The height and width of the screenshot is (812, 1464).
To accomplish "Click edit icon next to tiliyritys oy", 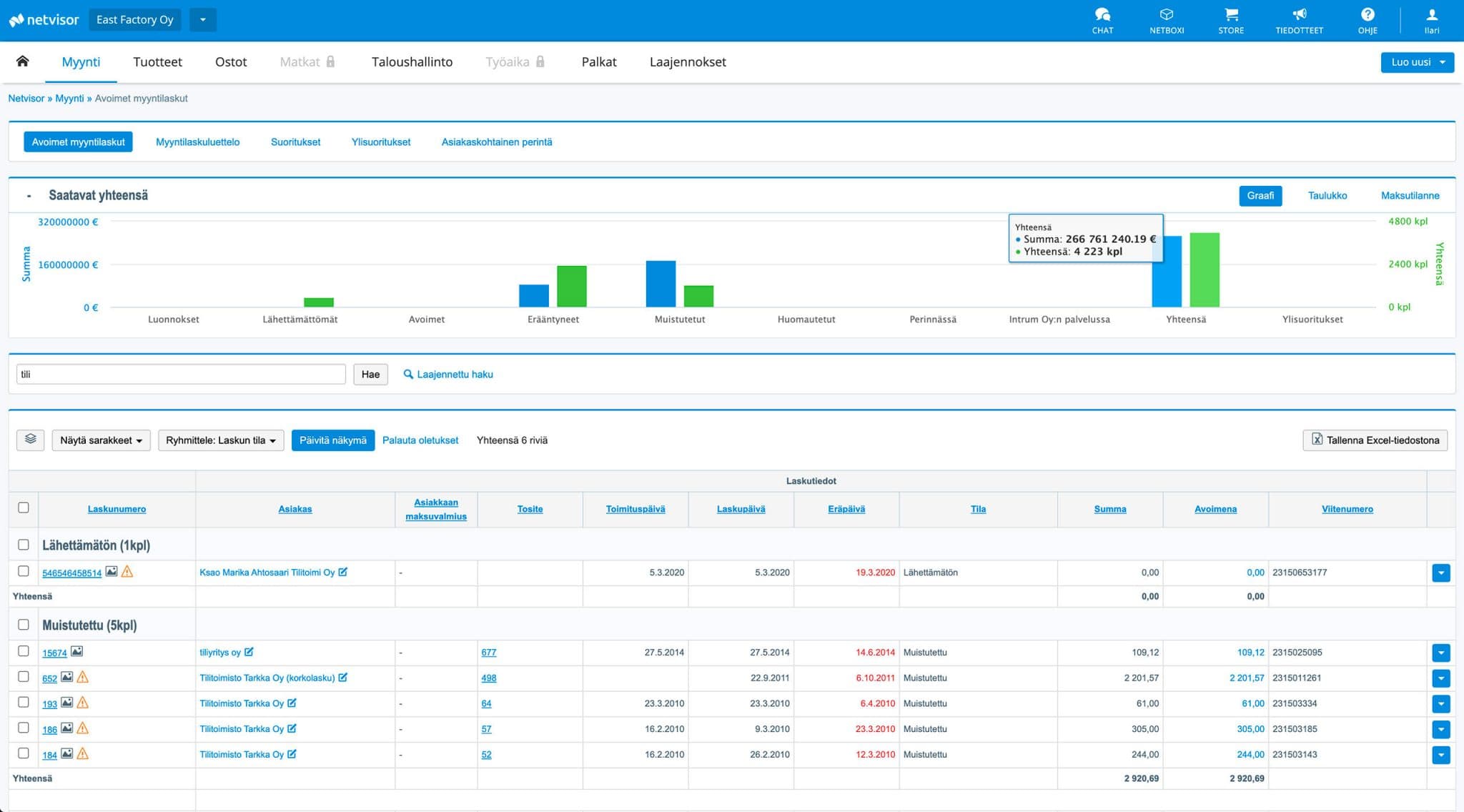I will click(249, 652).
